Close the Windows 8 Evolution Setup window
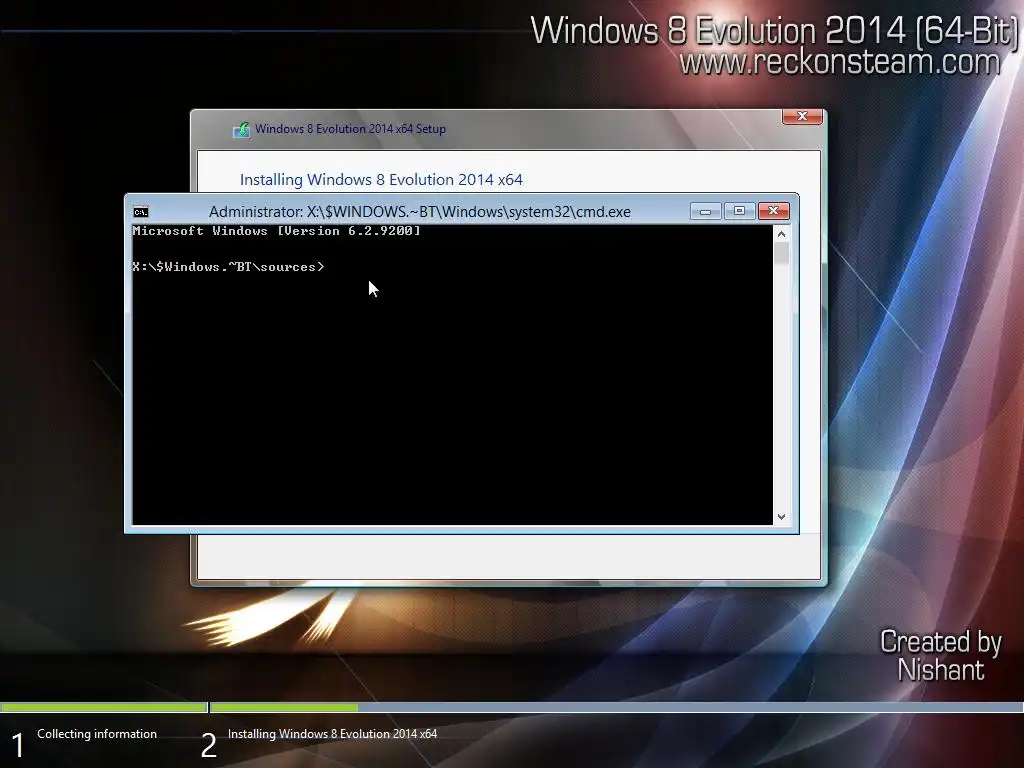Image resolution: width=1024 pixels, height=768 pixels. click(x=802, y=116)
